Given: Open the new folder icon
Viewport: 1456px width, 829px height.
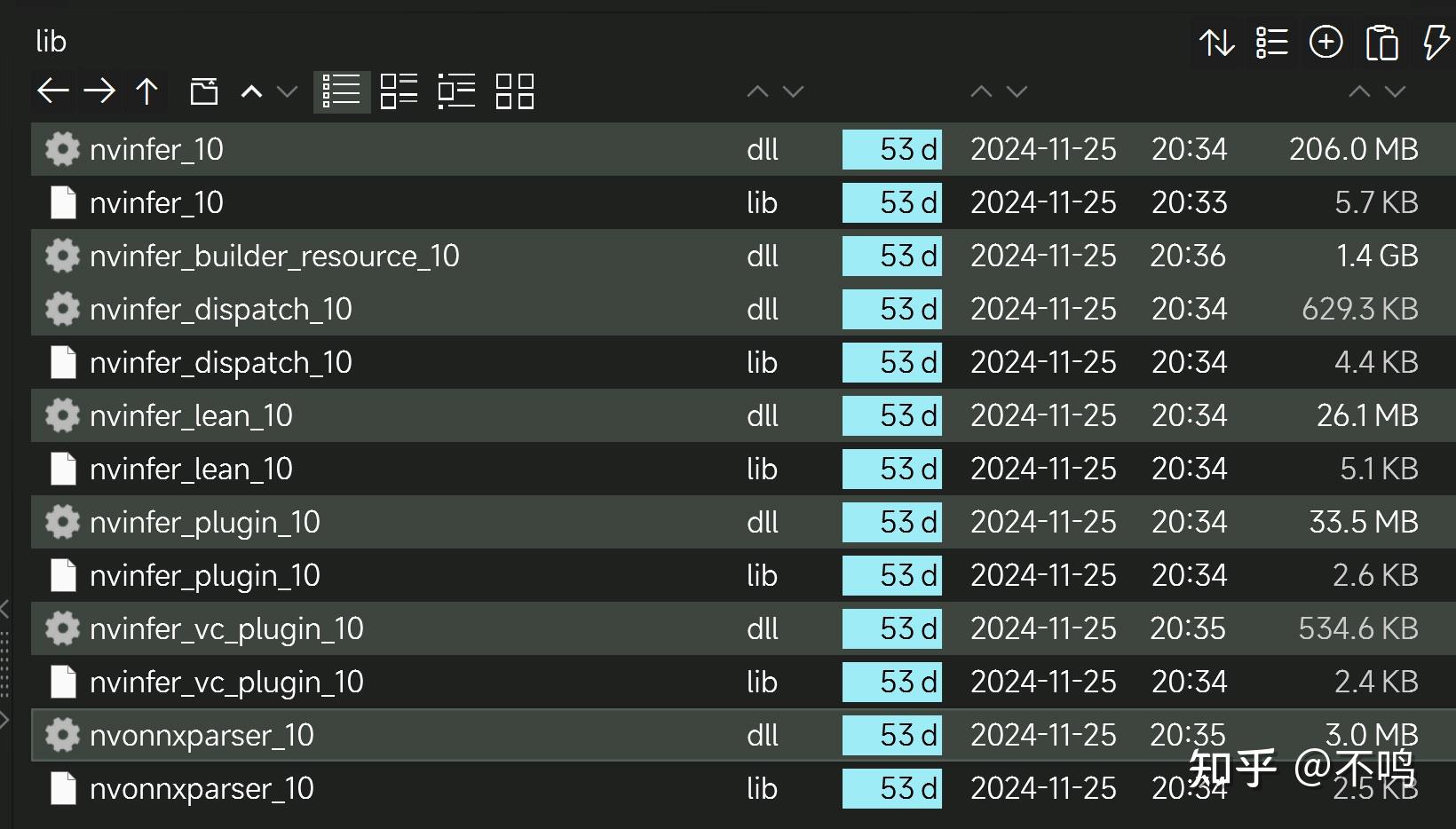Looking at the screenshot, I should pyautogui.click(x=203, y=91).
